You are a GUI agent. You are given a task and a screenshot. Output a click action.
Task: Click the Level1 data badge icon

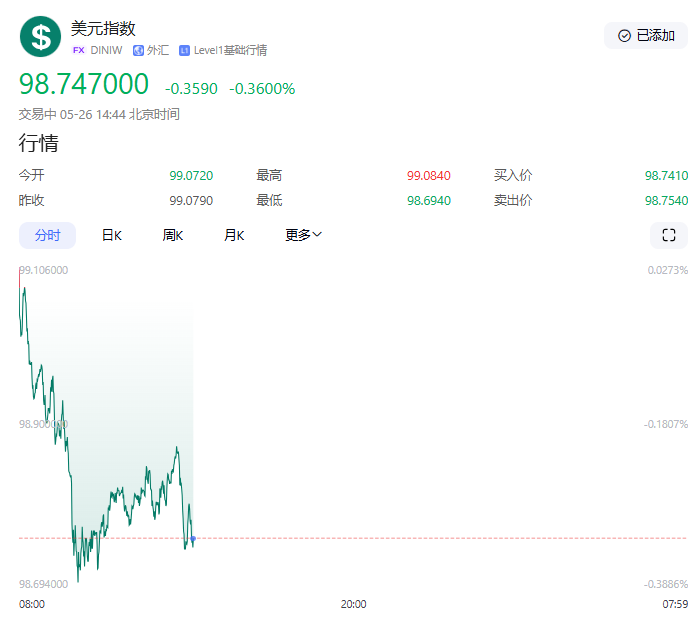coord(184,50)
